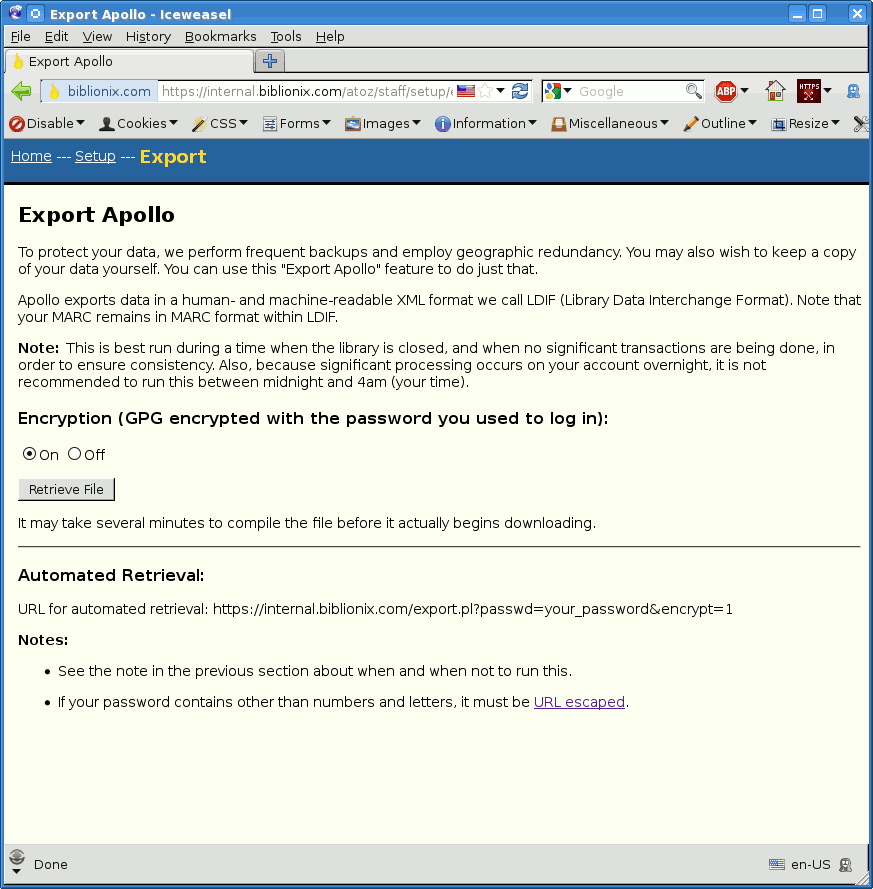873x889 pixels.
Task: Select the encryption Off radio button
Action: tap(74, 454)
